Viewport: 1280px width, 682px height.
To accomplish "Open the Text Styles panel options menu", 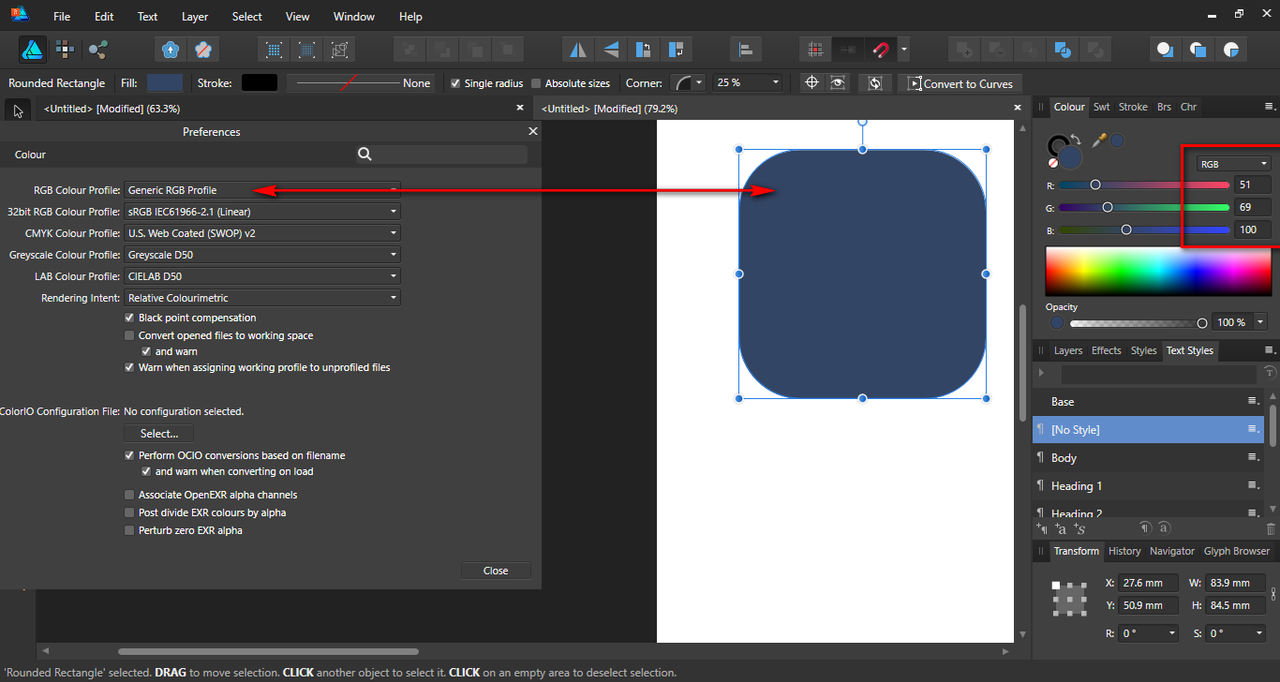I will (1270, 350).
